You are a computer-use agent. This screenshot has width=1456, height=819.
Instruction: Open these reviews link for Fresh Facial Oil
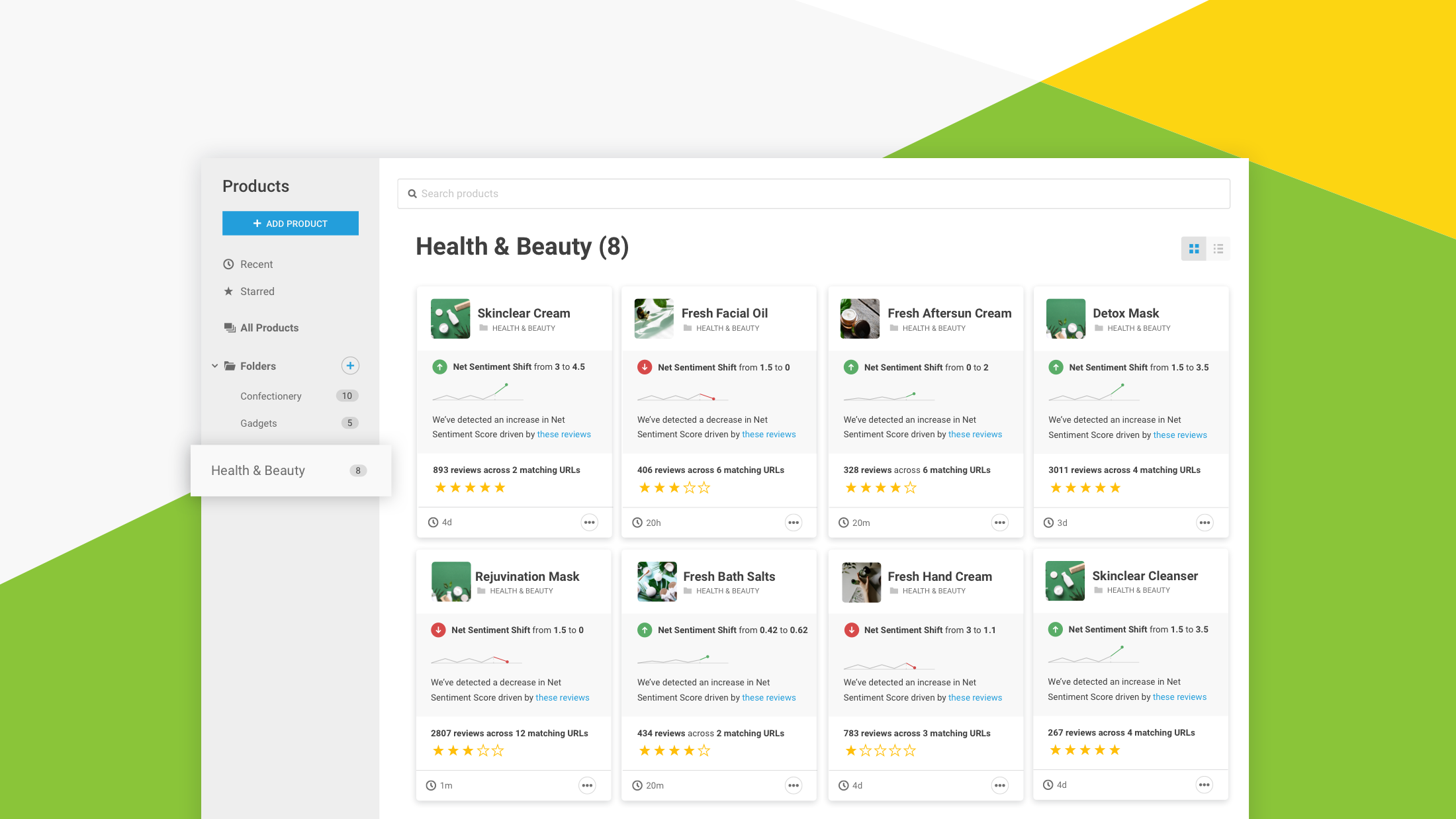tap(768, 434)
